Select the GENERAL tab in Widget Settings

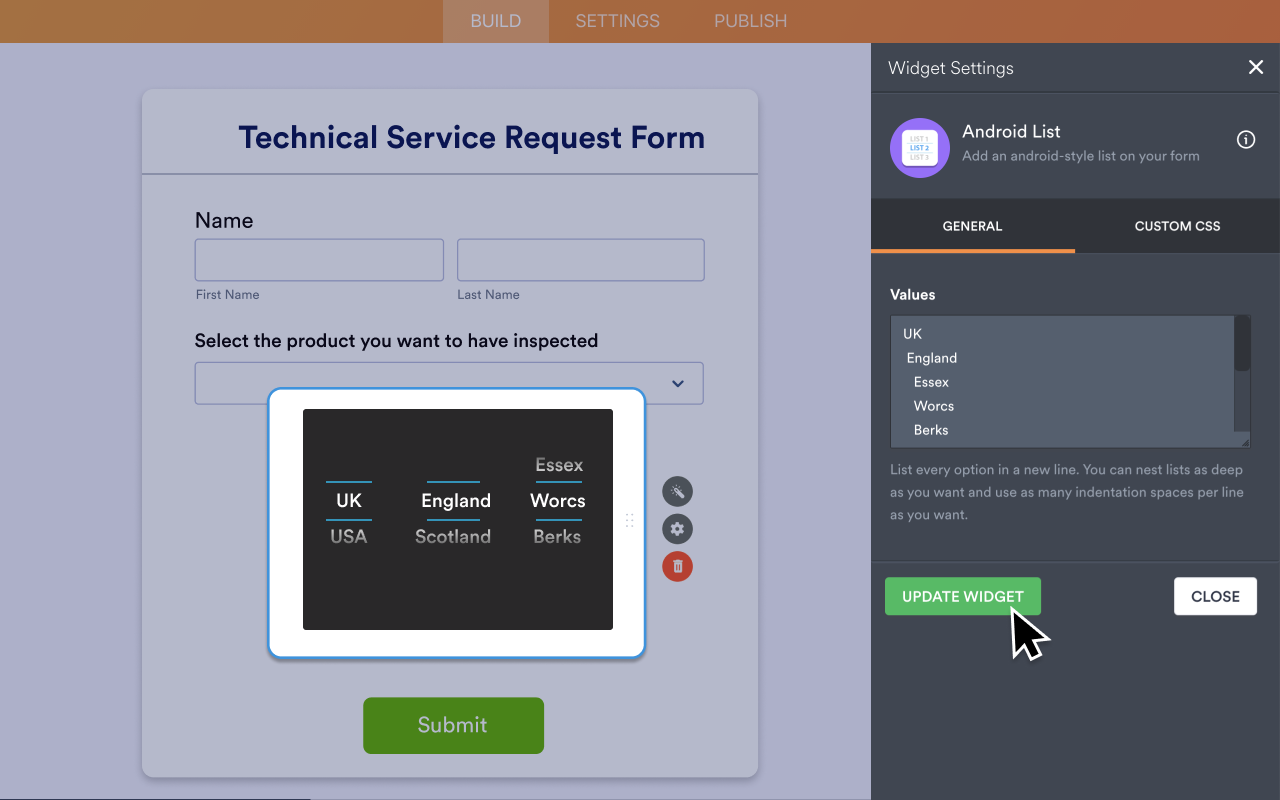click(x=972, y=226)
